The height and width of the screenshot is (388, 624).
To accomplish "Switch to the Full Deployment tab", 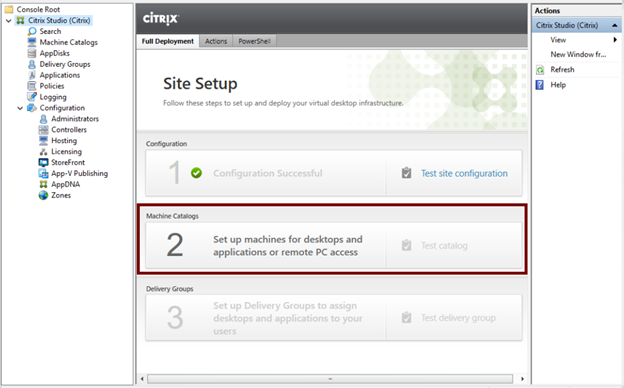I will (x=168, y=41).
